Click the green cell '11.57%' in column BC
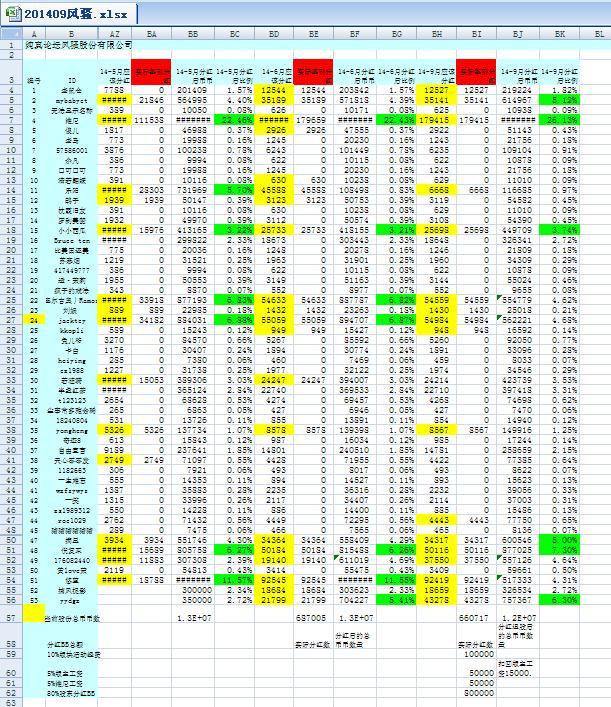Viewport: 611px width, 707px height. [234, 580]
